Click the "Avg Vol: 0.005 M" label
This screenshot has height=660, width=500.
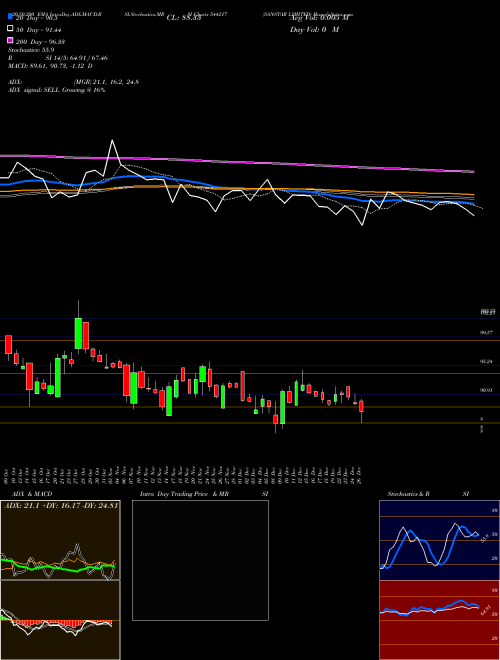[x=319, y=18]
